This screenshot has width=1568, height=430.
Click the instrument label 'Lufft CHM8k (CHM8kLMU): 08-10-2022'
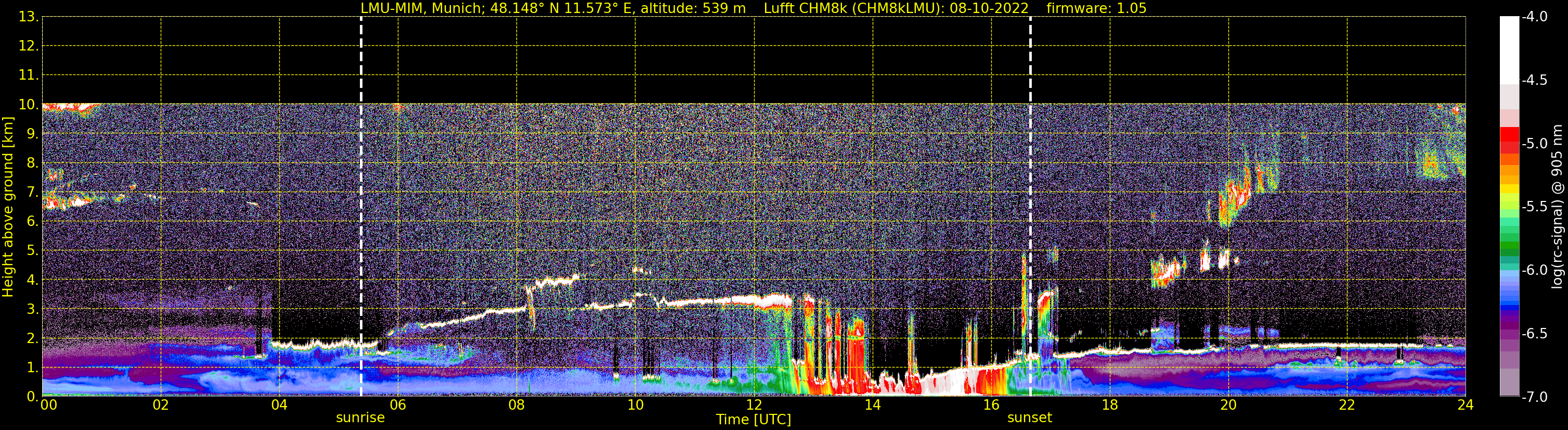[x=896, y=8]
